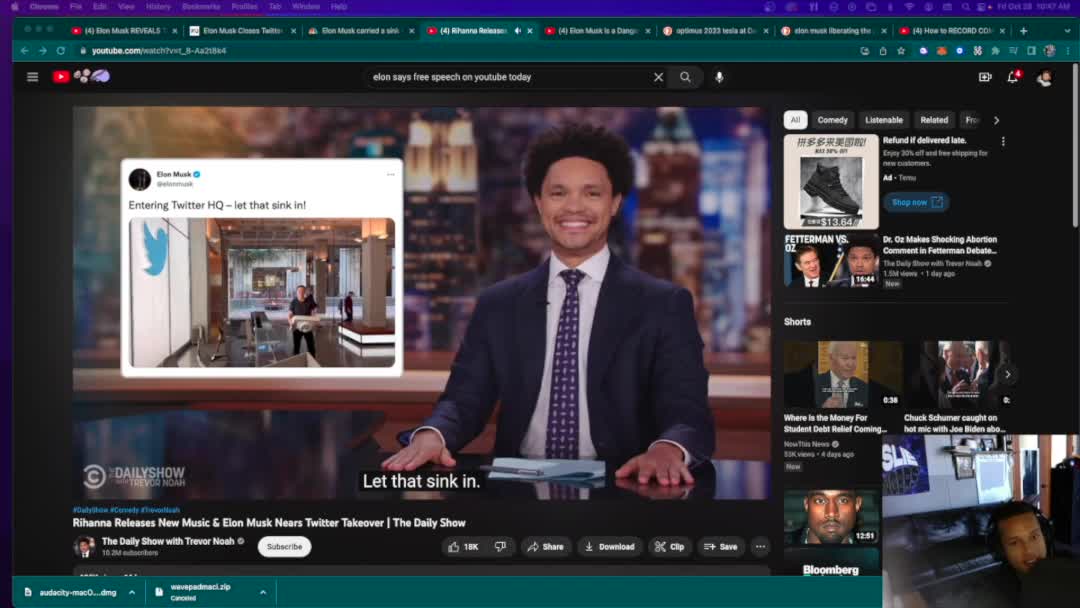Open macOS Spotlight search
1080x608 pixels.
click(966, 7)
